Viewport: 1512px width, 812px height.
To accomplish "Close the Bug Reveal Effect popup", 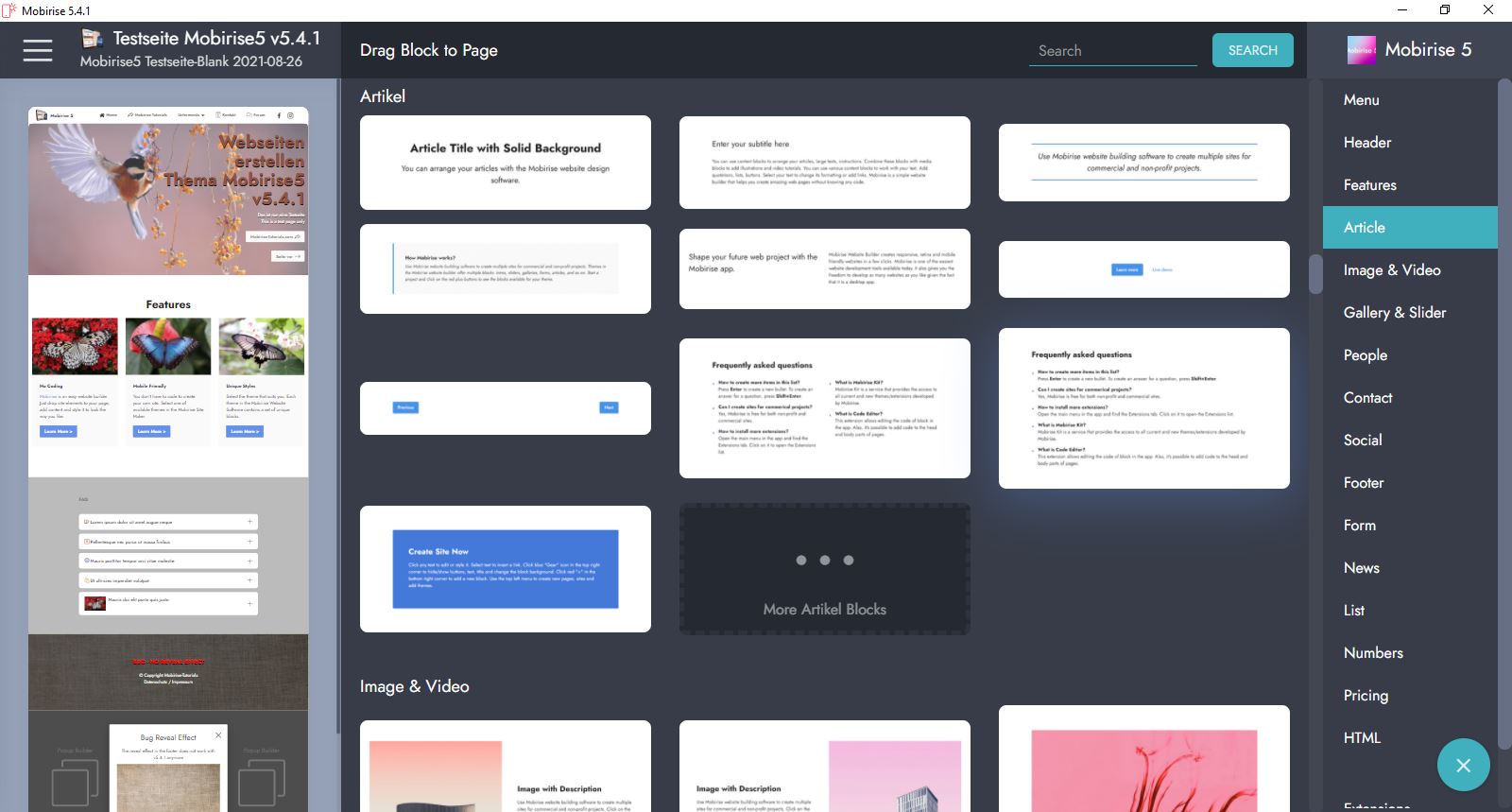I will click(x=218, y=734).
